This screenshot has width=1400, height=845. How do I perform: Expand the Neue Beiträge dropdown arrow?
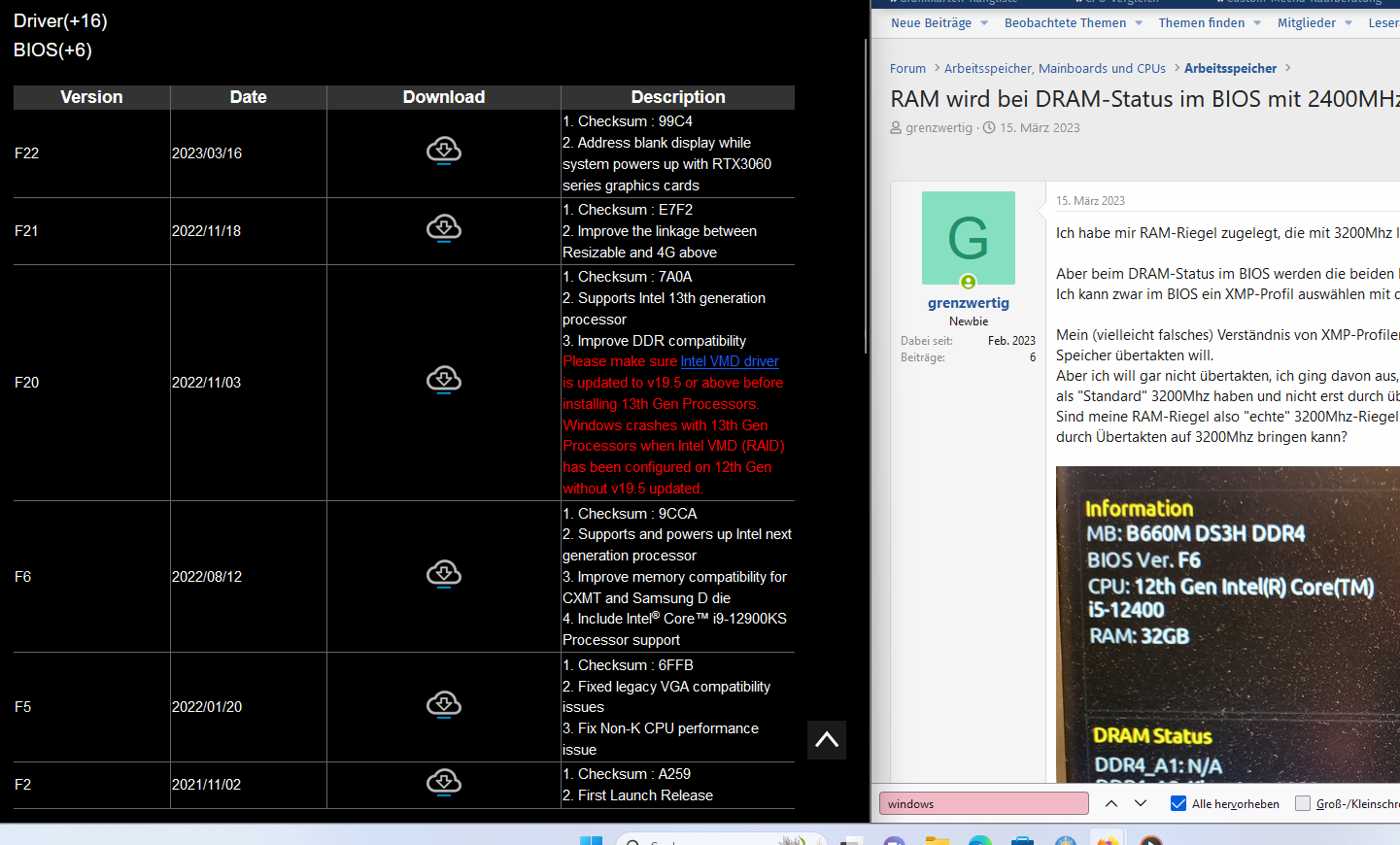pos(984,23)
